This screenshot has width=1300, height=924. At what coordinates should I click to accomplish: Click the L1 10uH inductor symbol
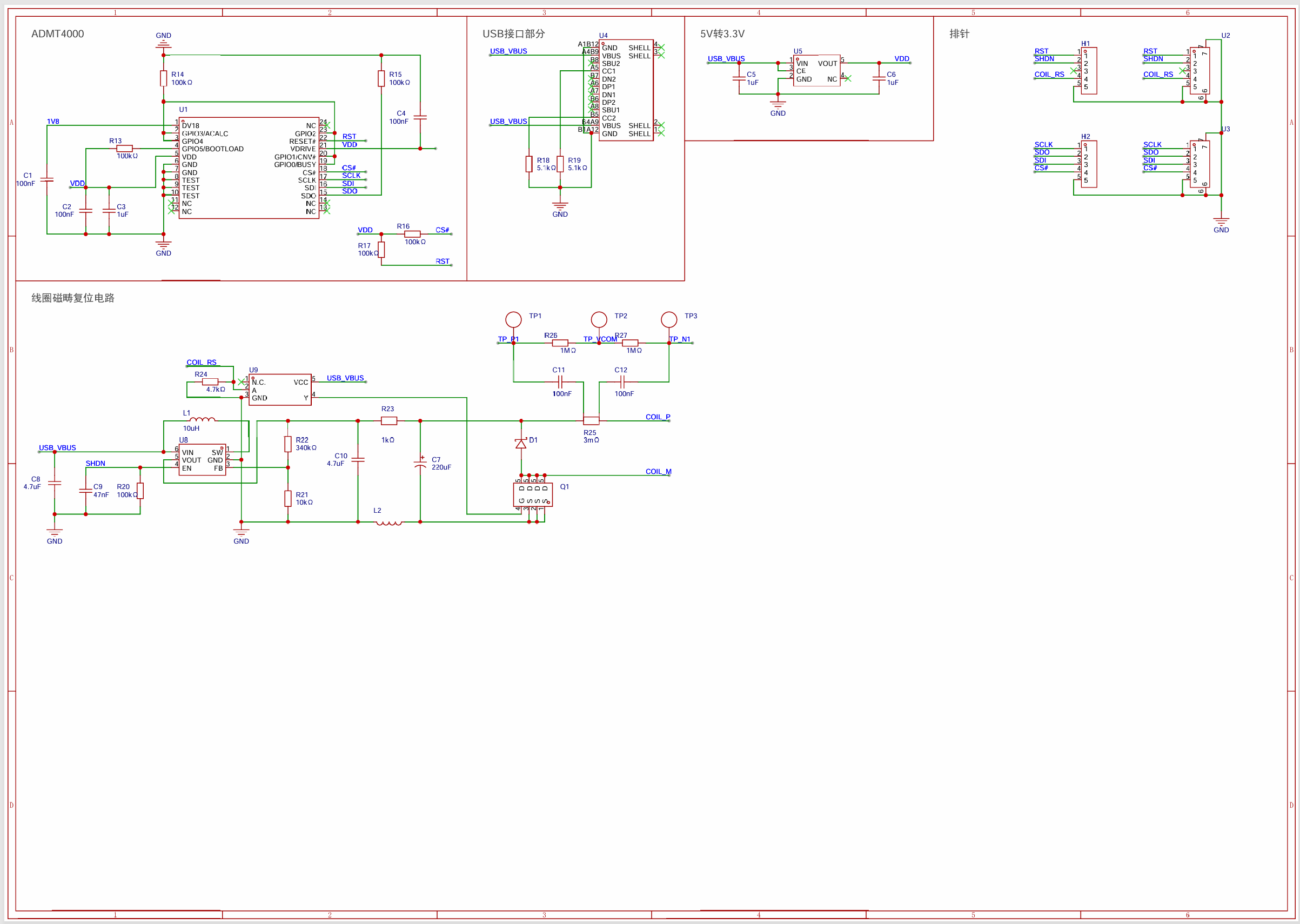pos(202,420)
